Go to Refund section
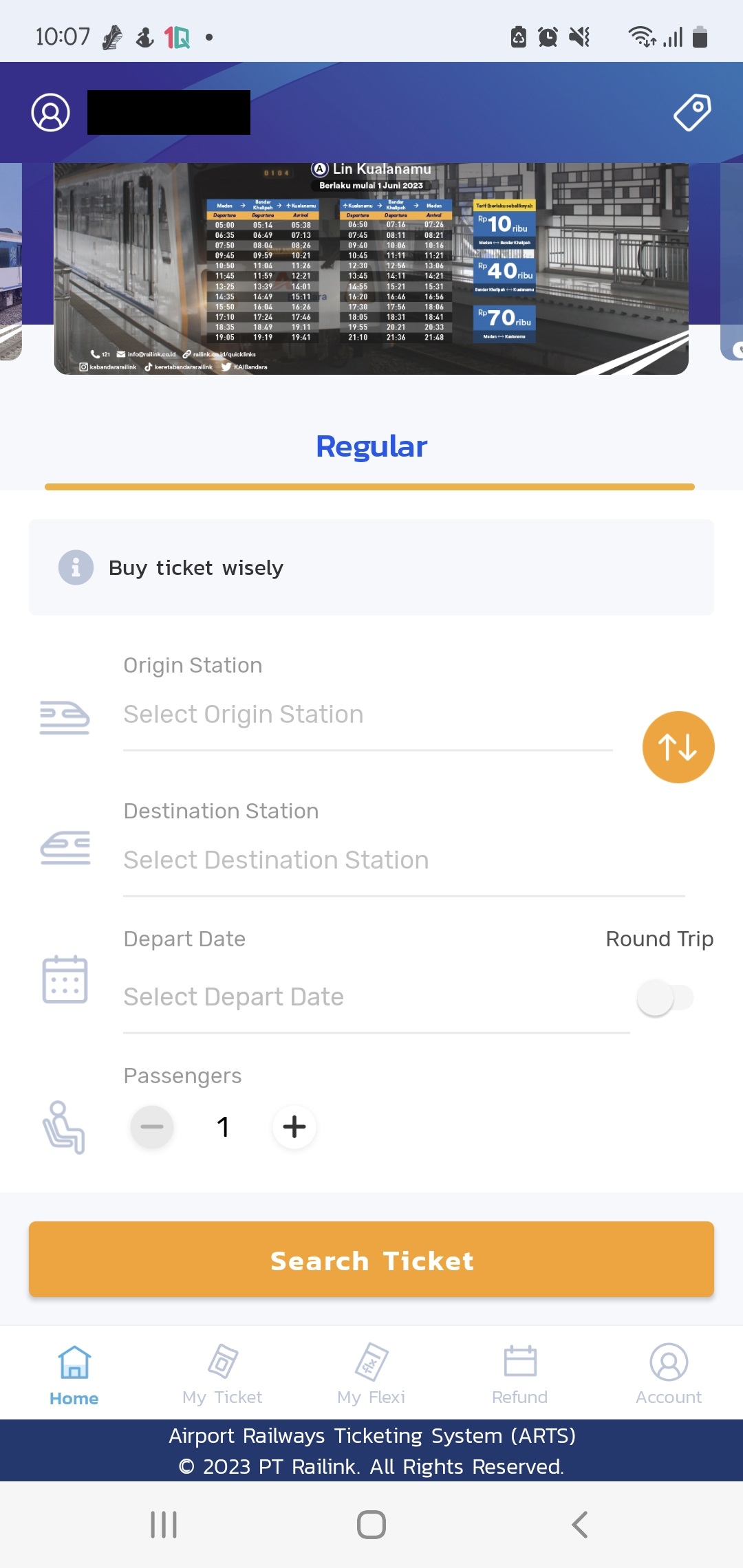This screenshot has height=1568, width=743. [519, 1374]
